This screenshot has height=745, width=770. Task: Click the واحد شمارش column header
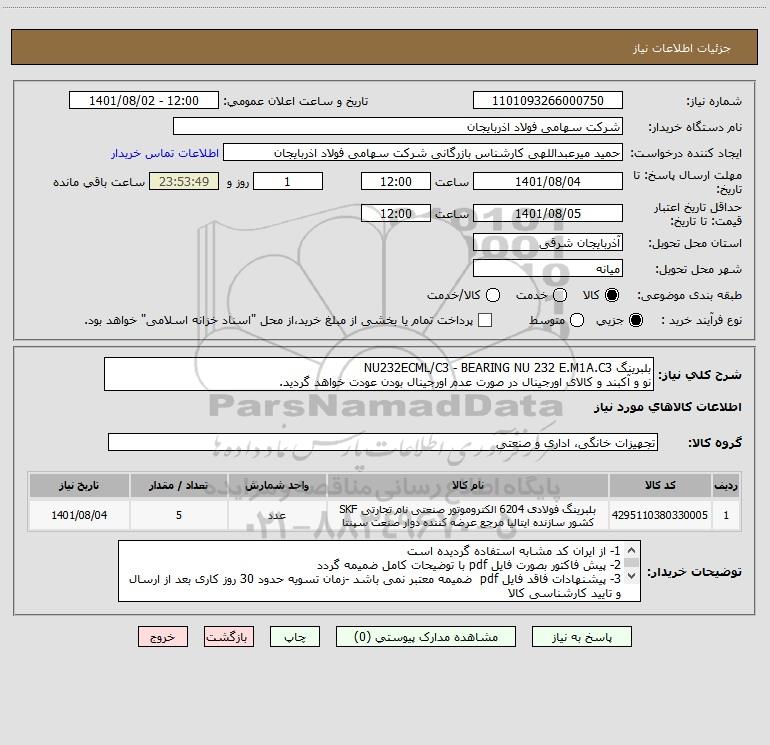pyautogui.click(x=277, y=485)
